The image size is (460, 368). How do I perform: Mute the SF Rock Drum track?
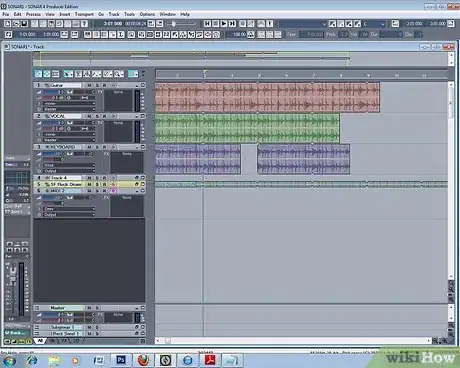[x=89, y=184]
